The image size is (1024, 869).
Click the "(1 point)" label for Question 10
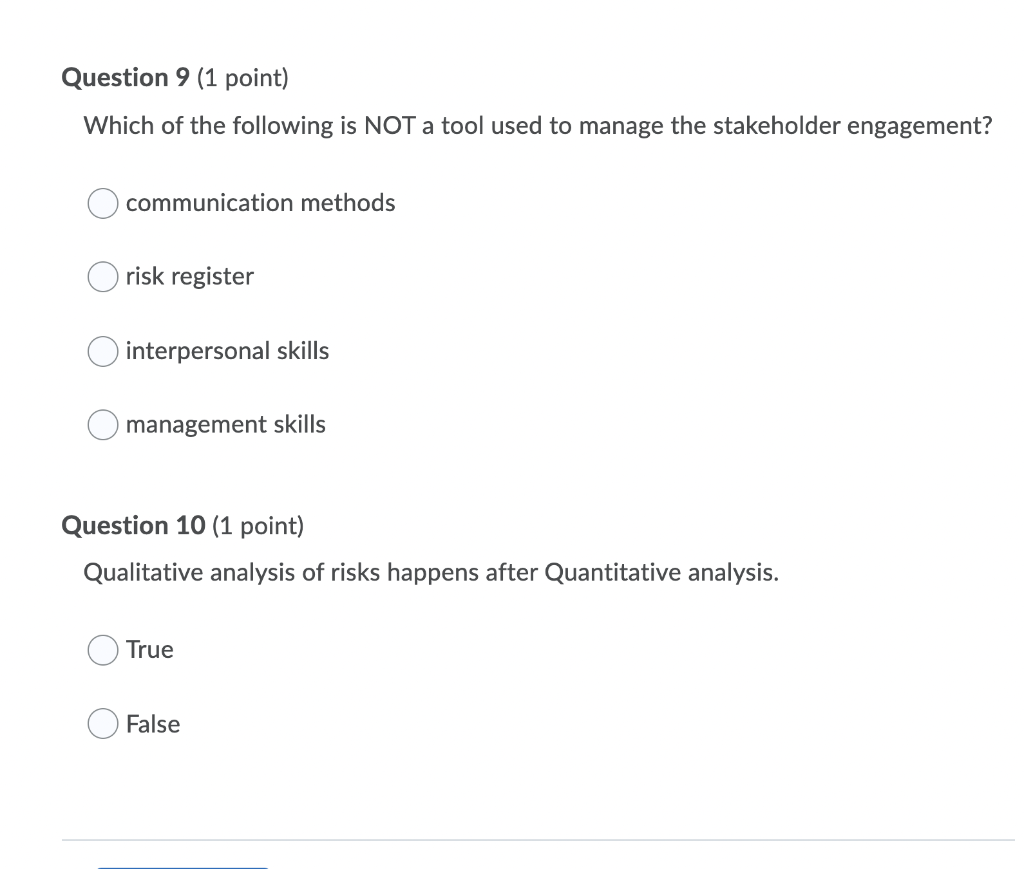tap(258, 525)
